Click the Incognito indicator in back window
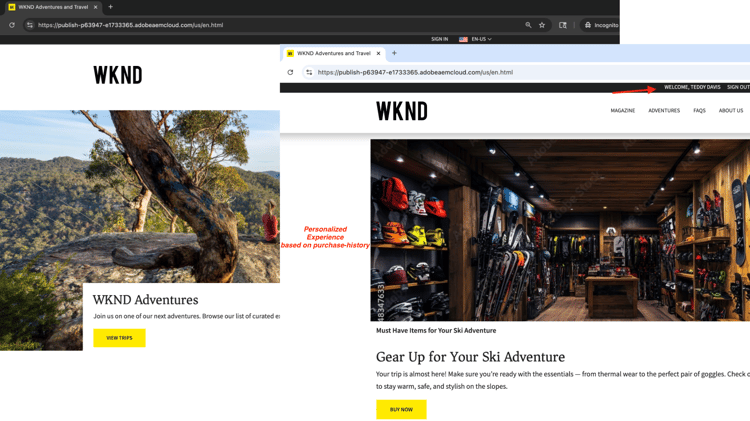Viewport: 750px width, 421px height. click(x=601, y=25)
